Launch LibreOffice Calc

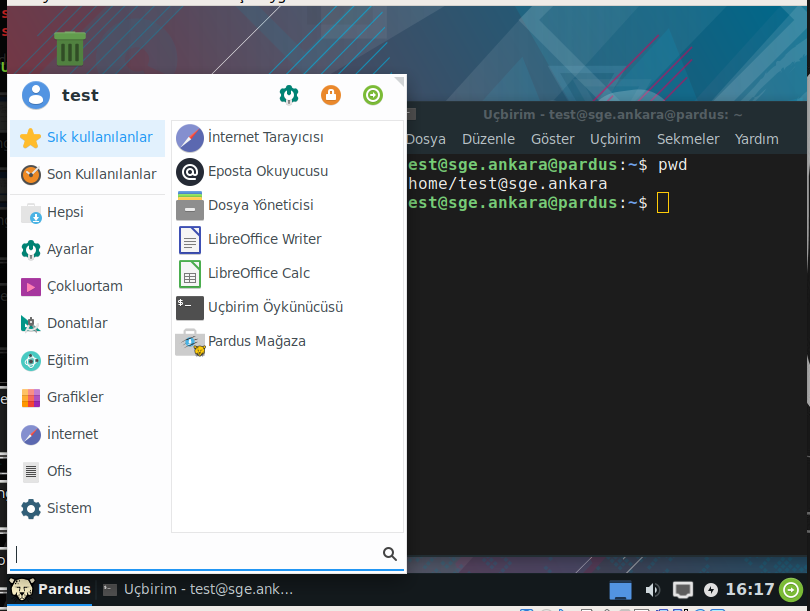click(287, 274)
